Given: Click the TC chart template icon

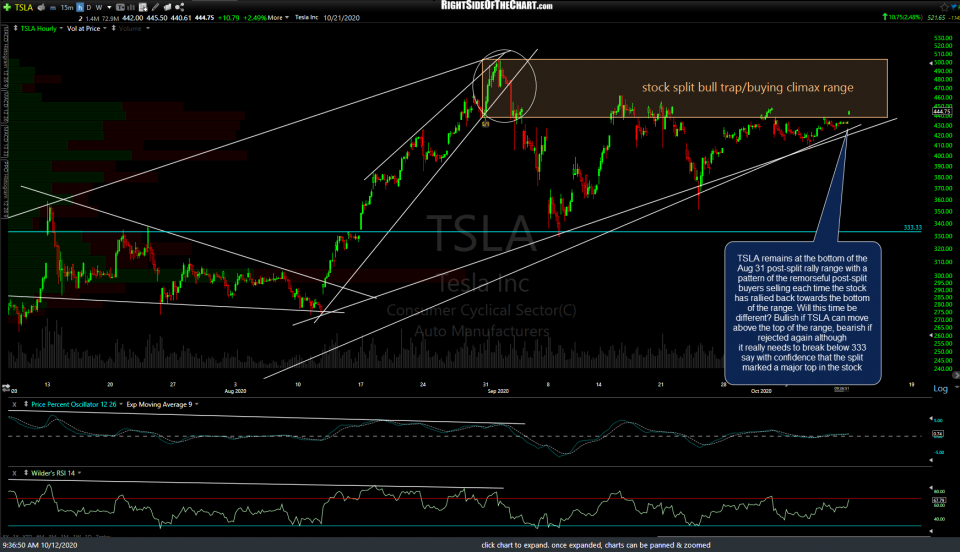Looking at the screenshot, I should 120,7.
